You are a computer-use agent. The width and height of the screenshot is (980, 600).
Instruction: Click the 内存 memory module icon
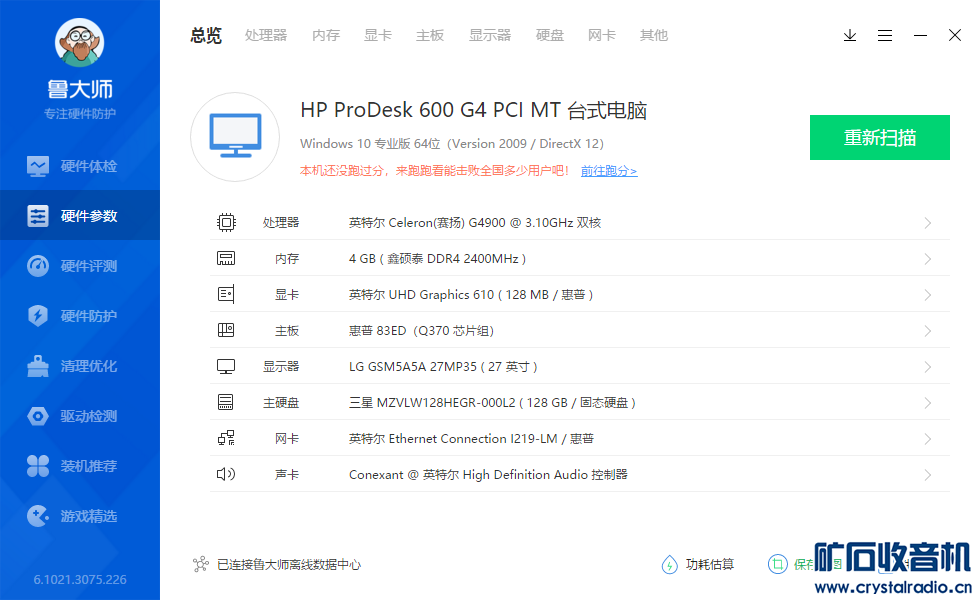(x=226, y=258)
